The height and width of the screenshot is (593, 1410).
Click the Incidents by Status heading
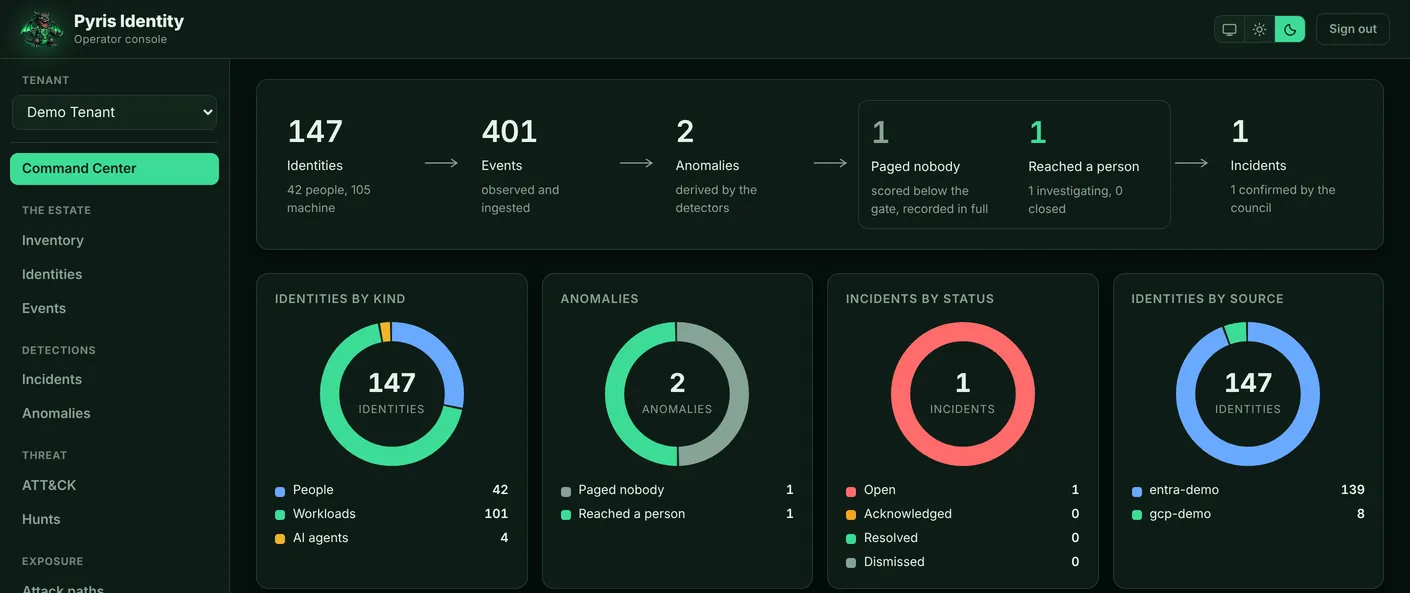[920, 299]
